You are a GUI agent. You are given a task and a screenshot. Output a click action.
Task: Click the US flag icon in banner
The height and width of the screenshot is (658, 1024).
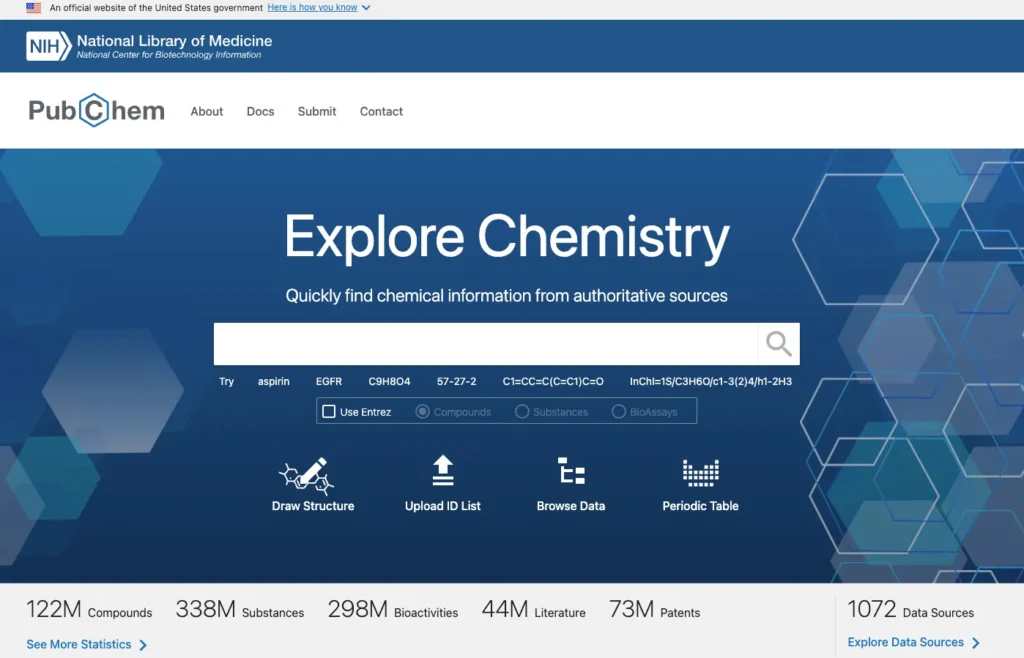coord(34,8)
